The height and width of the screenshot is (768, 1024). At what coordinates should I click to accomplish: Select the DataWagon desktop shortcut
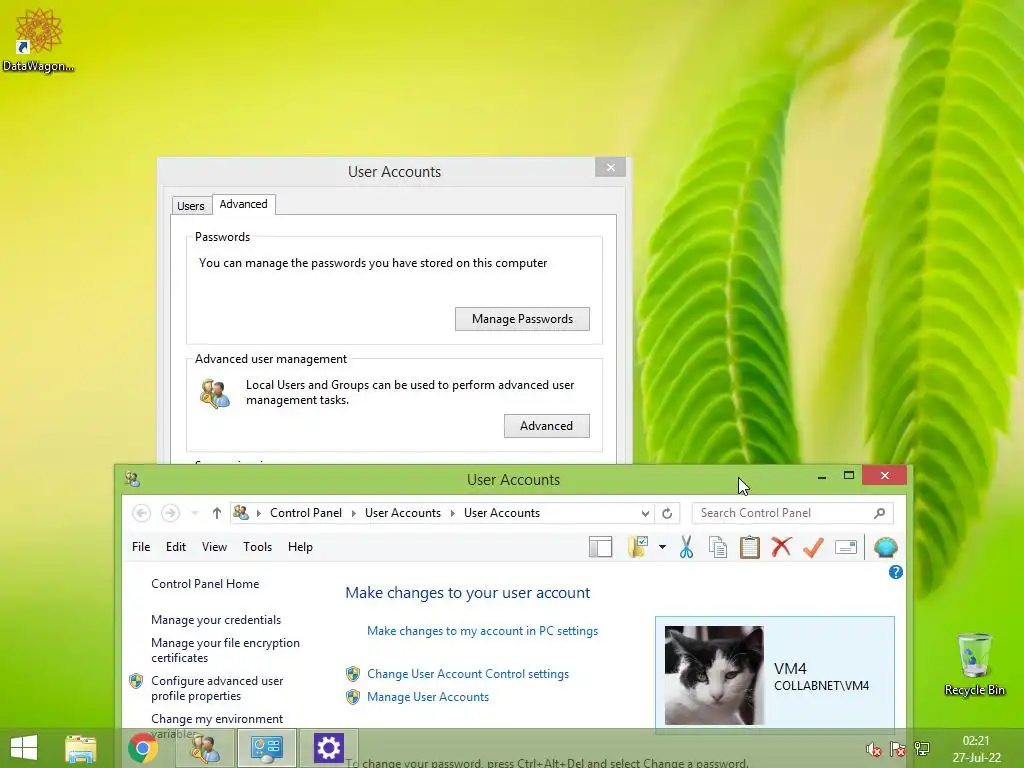[39, 40]
